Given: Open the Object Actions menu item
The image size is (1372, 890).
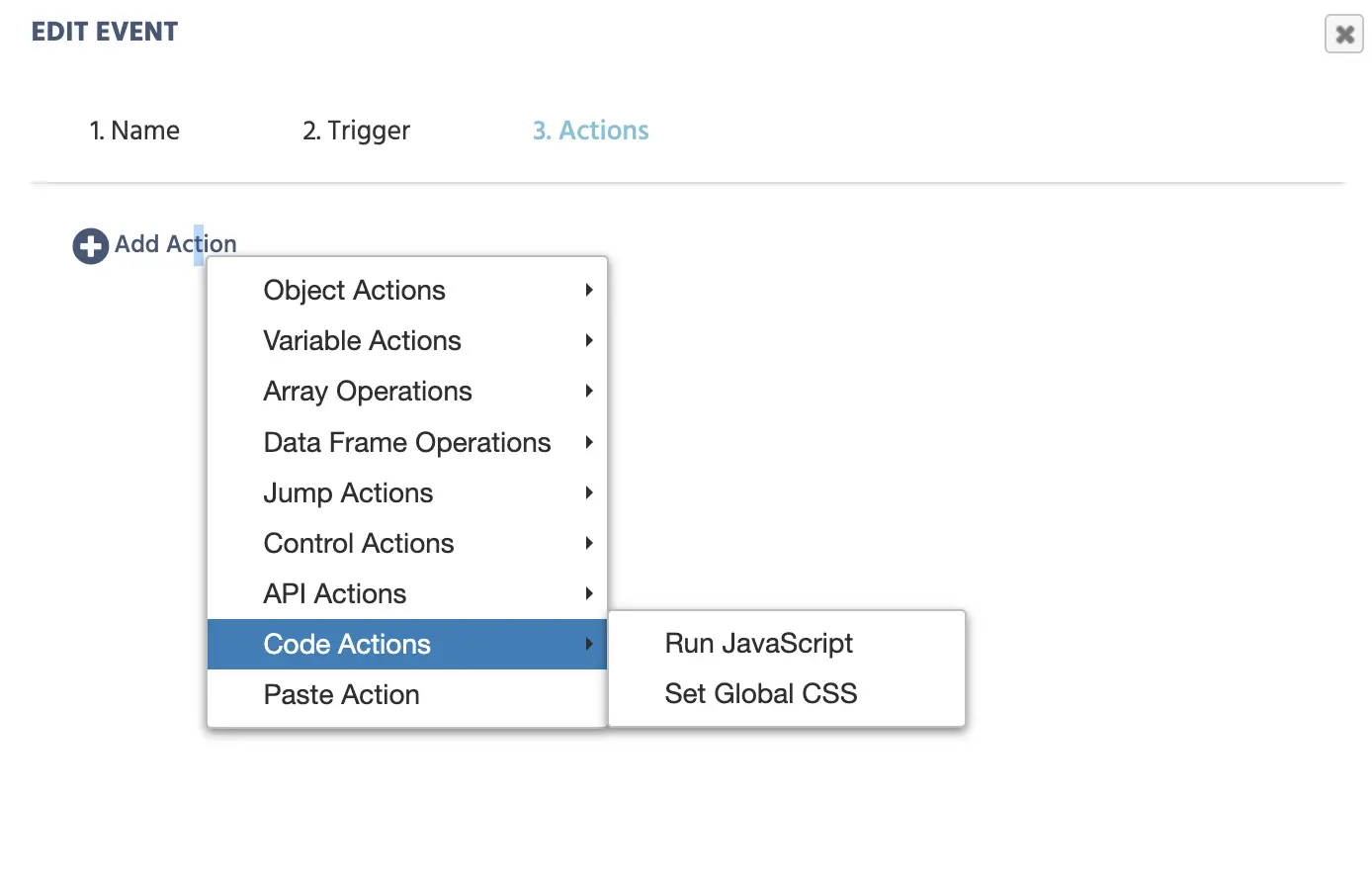Looking at the screenshot, I should click(354, 291).
